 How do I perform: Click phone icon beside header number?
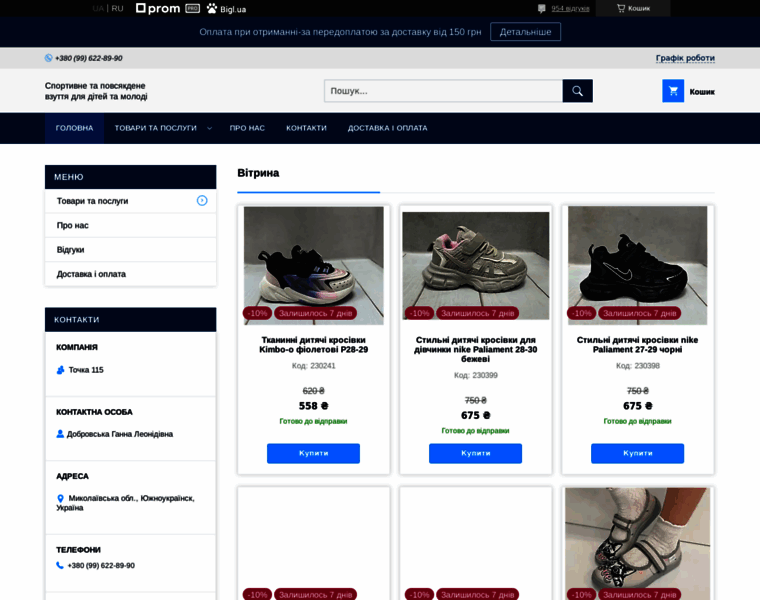tap(48, 58)
